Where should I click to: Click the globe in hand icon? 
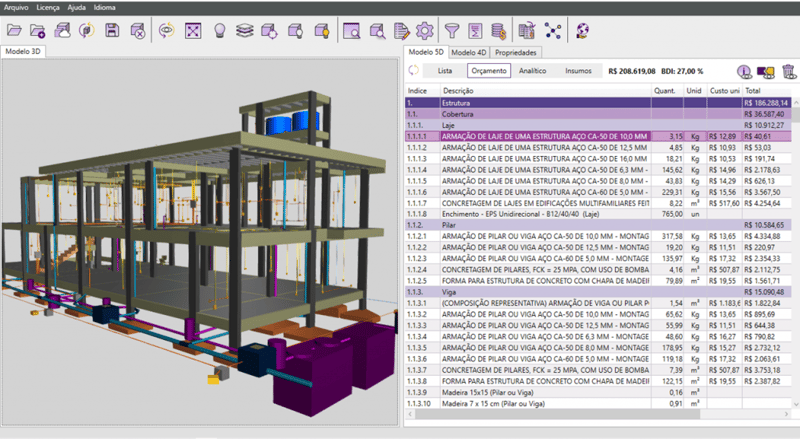582,31
